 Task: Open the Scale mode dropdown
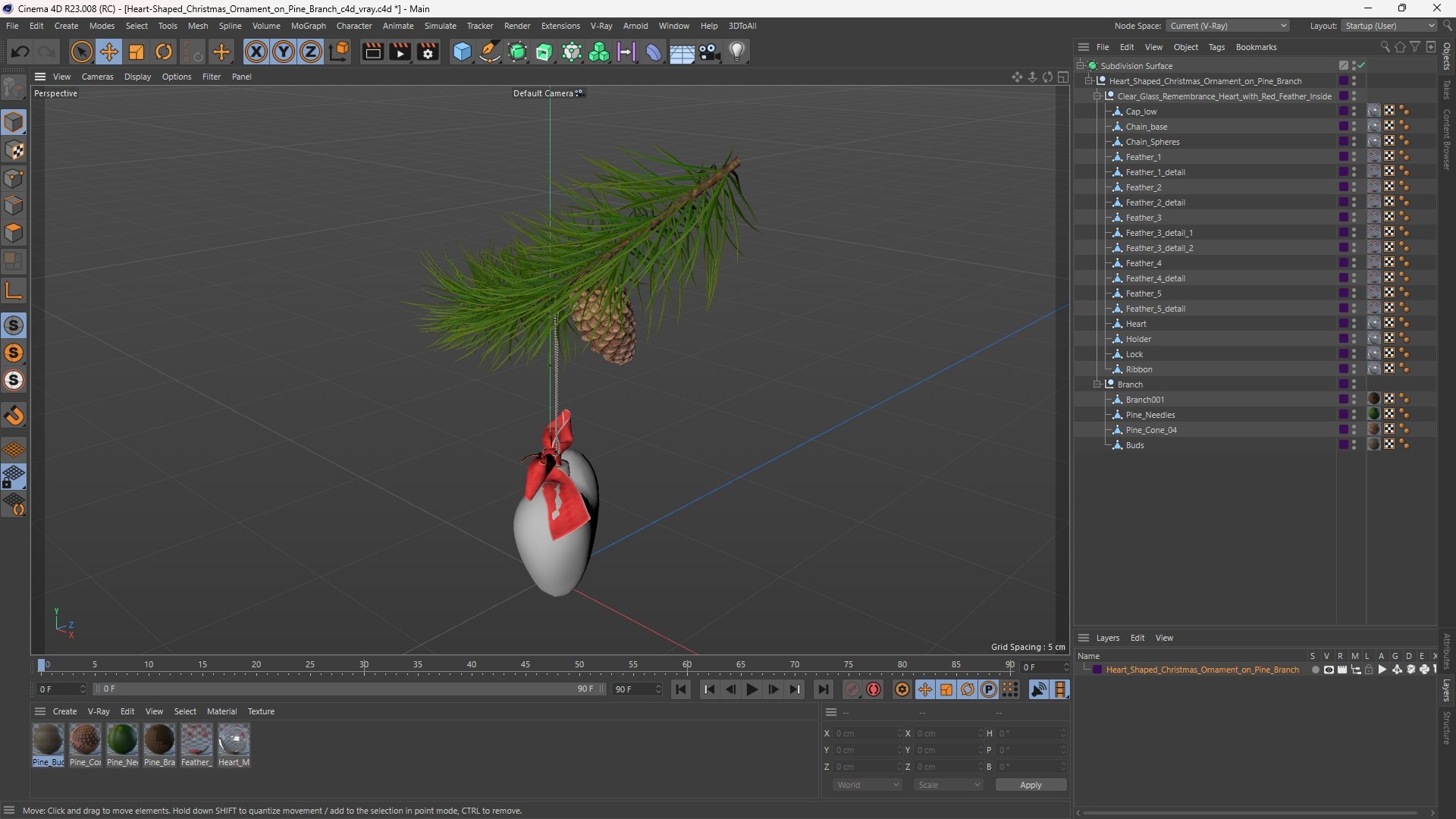949,785
